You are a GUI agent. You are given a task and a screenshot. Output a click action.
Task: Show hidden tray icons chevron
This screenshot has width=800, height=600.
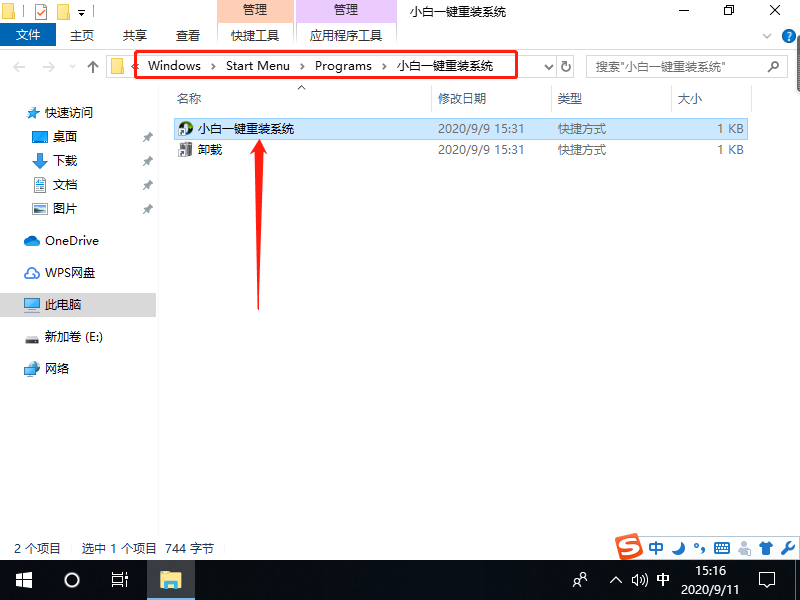(x=616, y=580)
